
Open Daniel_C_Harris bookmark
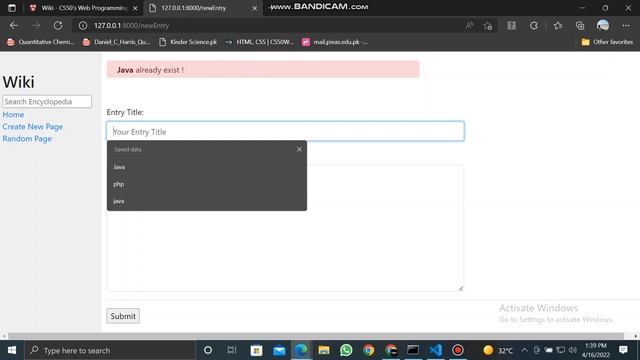coord(117,42)
